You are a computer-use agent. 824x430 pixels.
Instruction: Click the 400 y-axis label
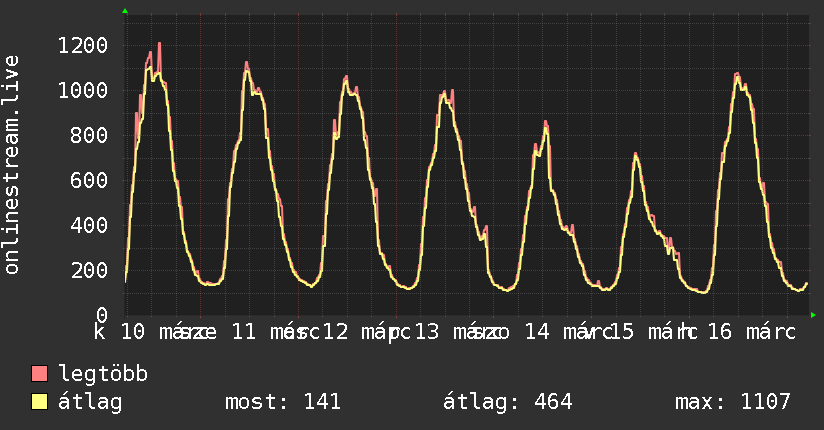[89, 226]
